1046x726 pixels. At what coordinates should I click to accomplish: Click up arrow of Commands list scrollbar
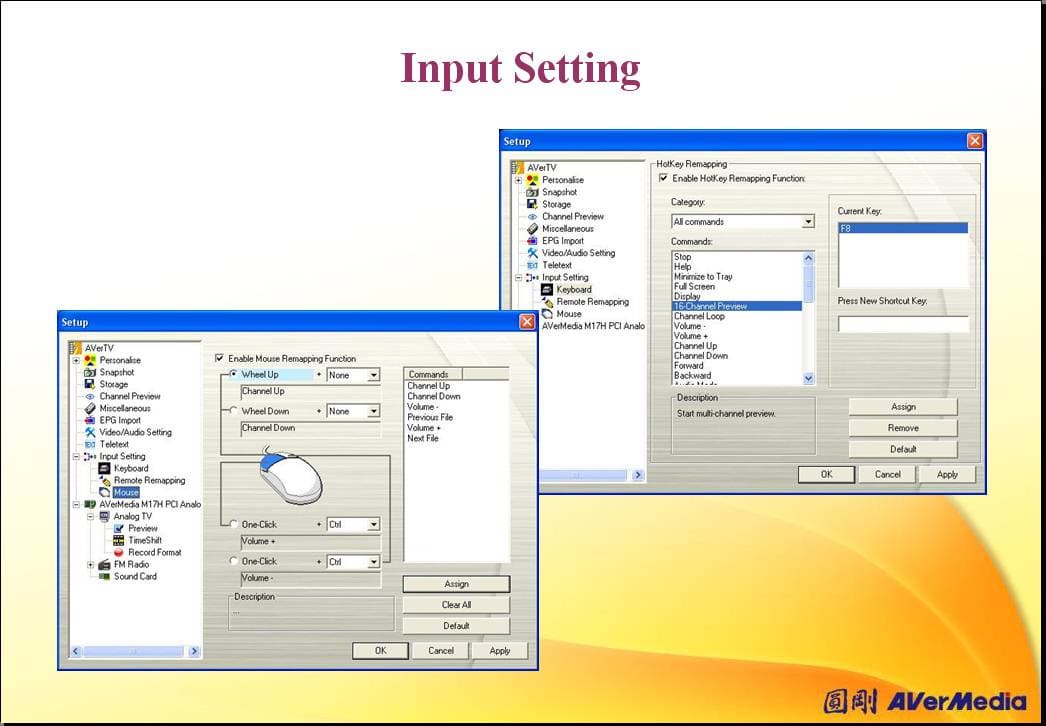pyautogui.click(x=809, y=258)
